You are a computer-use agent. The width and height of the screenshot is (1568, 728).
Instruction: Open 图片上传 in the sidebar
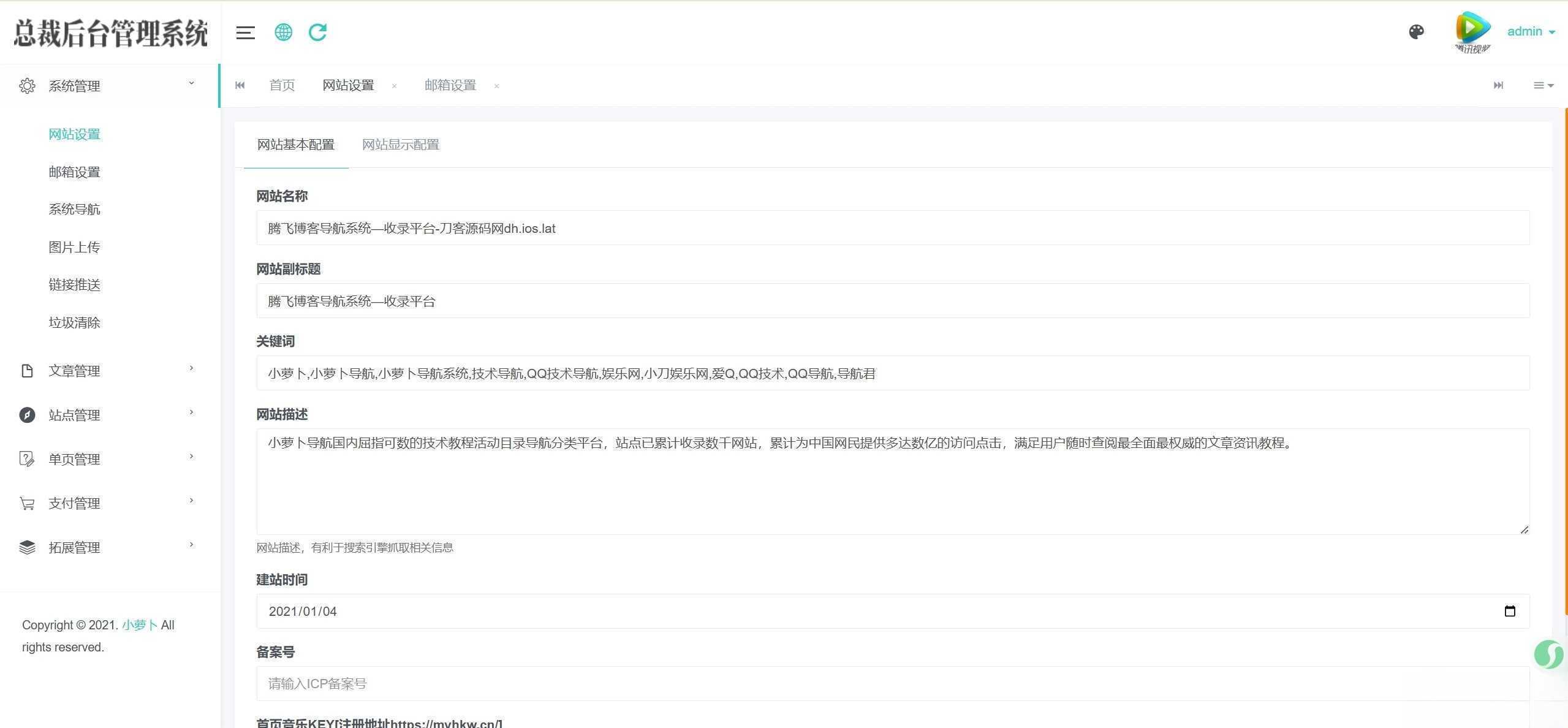74,248
